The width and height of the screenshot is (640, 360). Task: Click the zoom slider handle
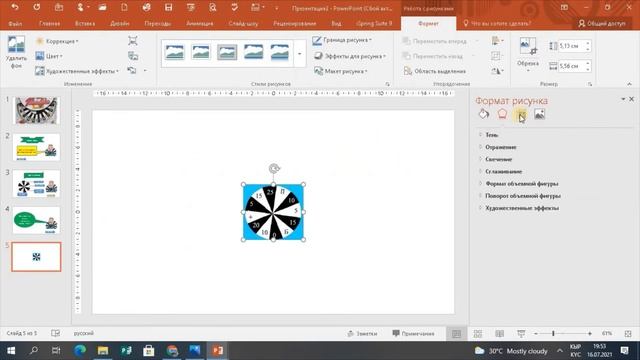click(x=553, y=333)
